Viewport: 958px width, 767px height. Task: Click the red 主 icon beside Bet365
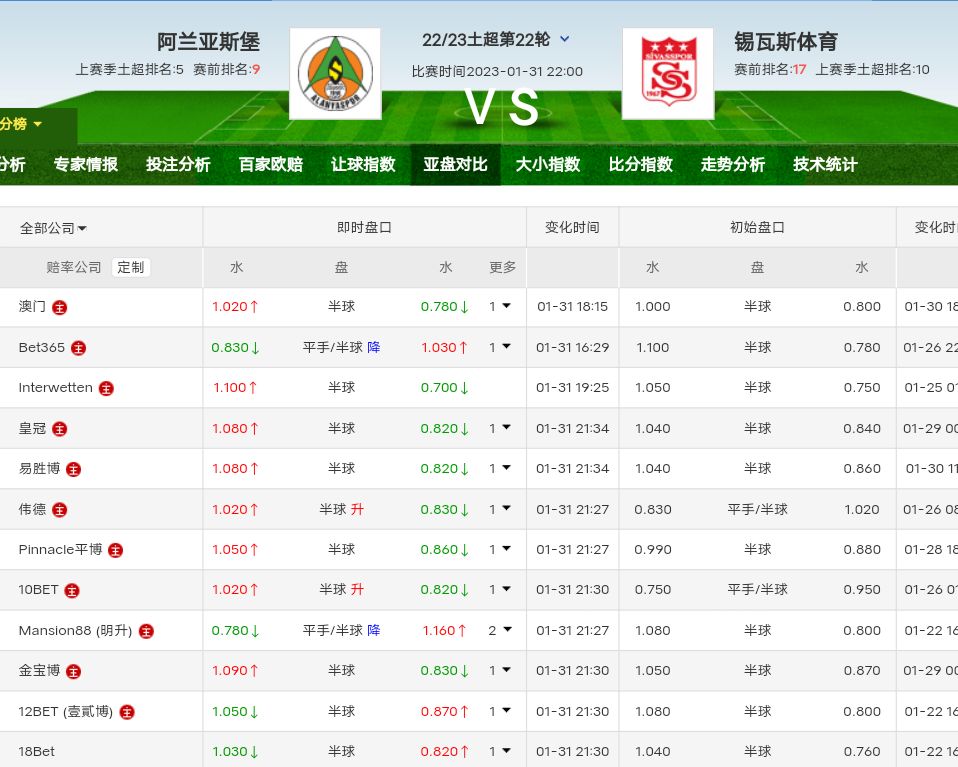click(x=79, y=348)
